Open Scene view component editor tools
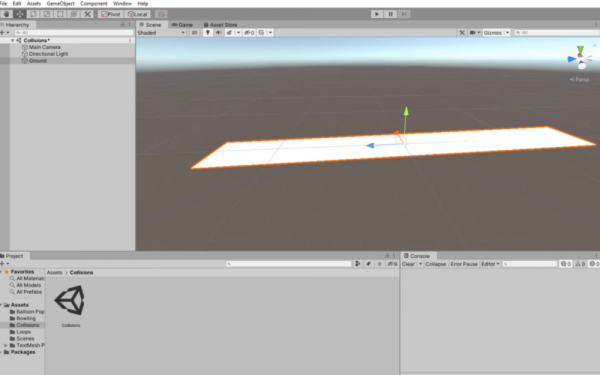Image resolution: width=600 pixels, height=375 pixels. point(462,33)
